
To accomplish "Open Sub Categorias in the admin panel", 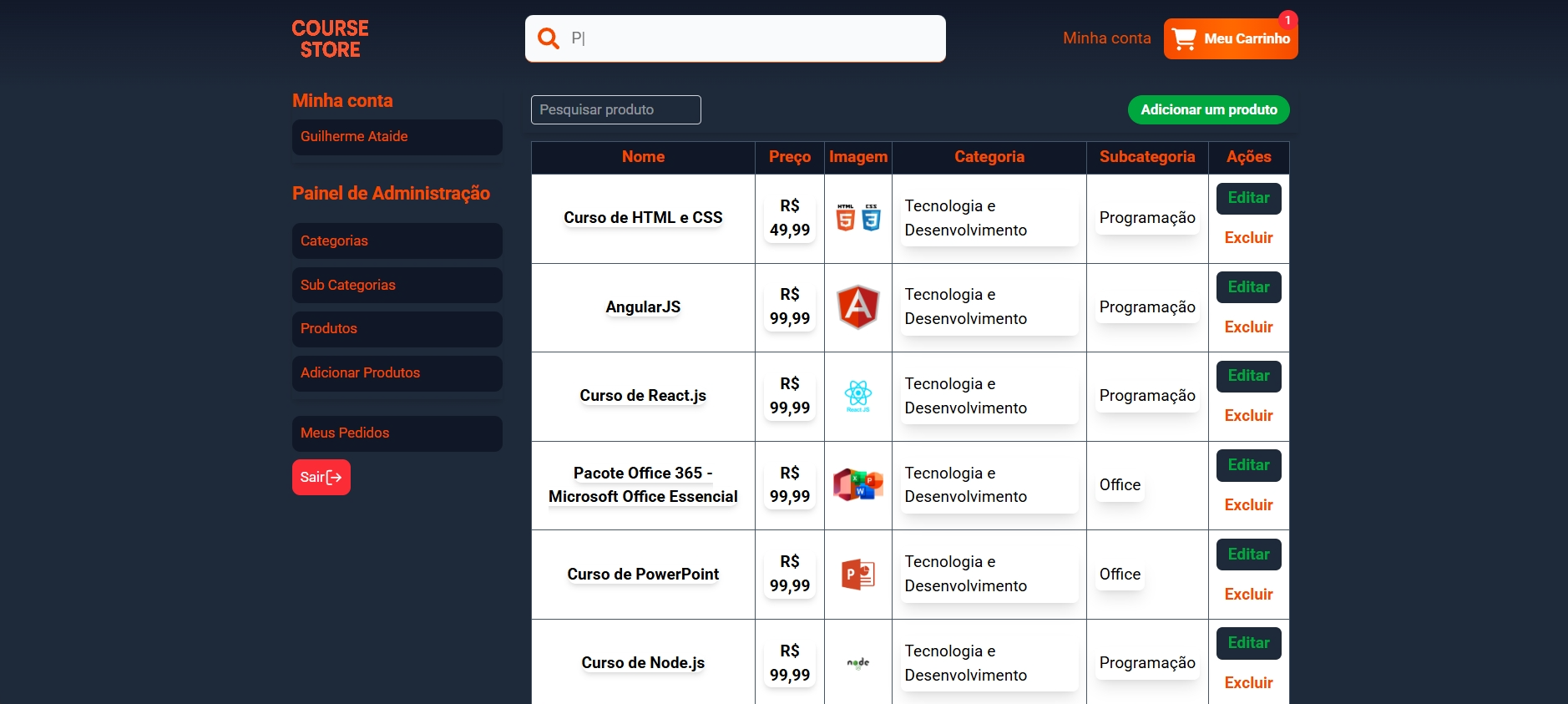I will pyautogui.click(x=397, y=285).
